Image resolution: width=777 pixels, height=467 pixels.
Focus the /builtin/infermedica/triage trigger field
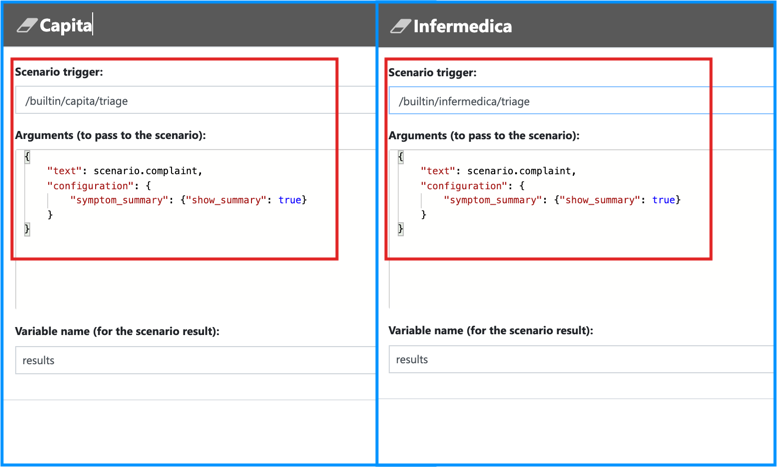pos(581,101)
